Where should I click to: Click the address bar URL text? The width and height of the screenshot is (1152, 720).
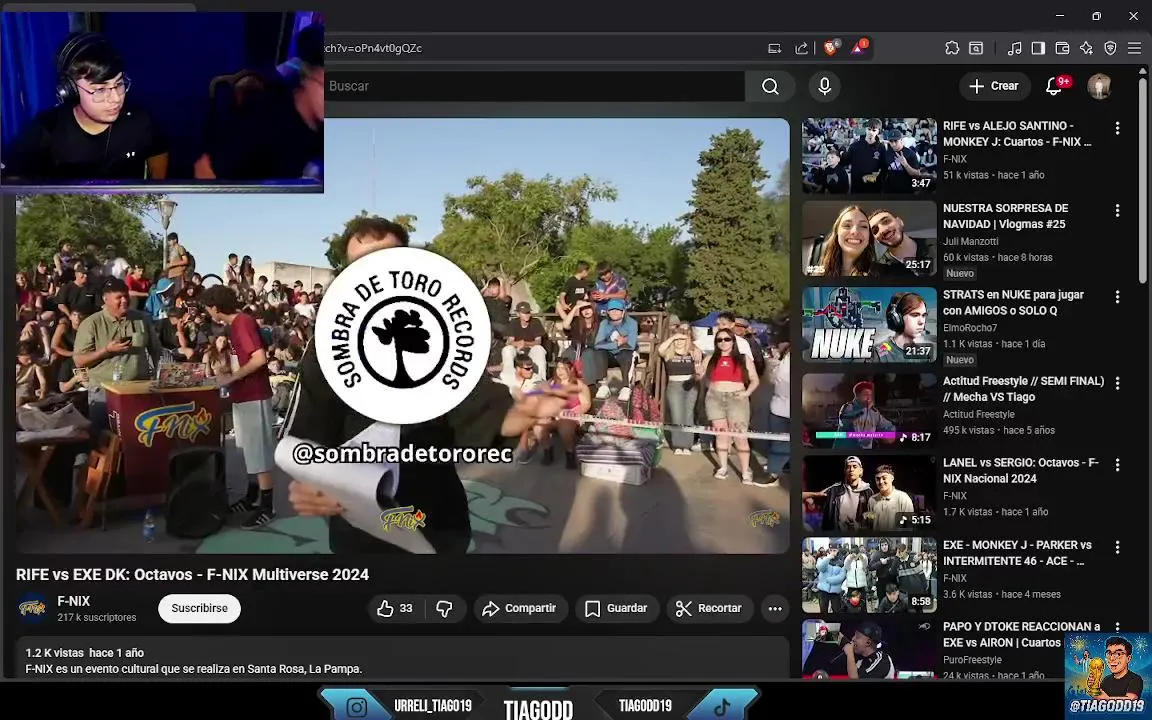(x=373, y=48)
